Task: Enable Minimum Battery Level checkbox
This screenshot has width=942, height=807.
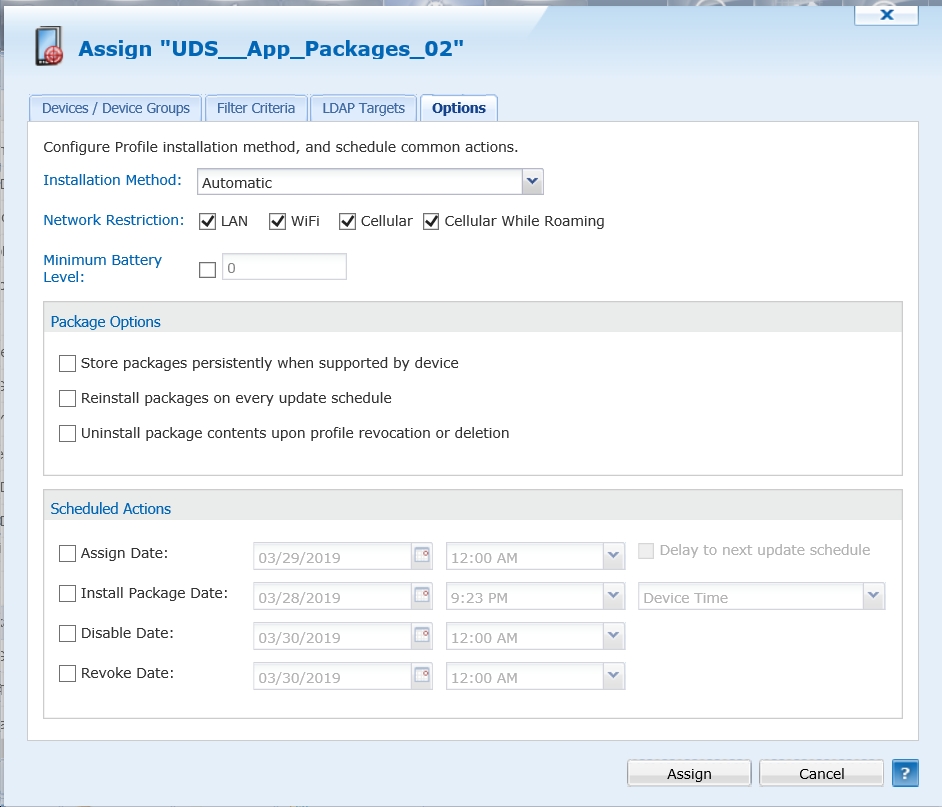Action: tap(208, 269)
